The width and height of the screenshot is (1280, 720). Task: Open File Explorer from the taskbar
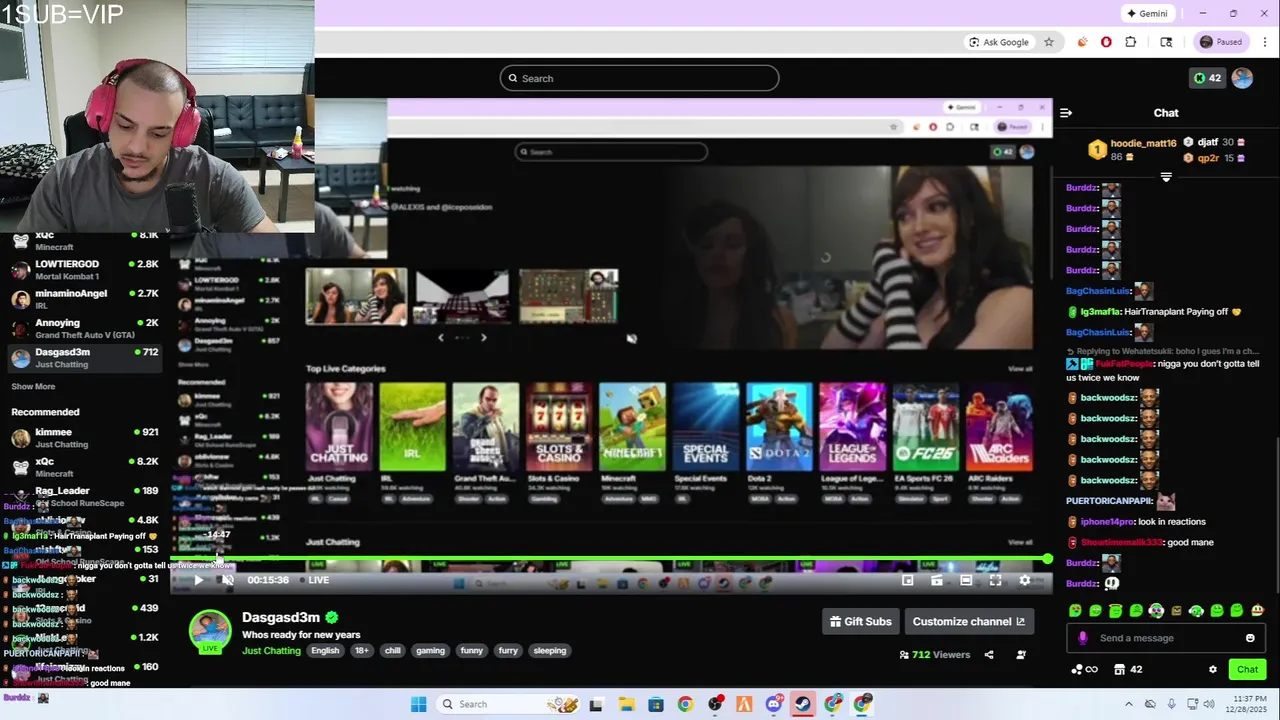pyautogui.click(x=626, y=704)
